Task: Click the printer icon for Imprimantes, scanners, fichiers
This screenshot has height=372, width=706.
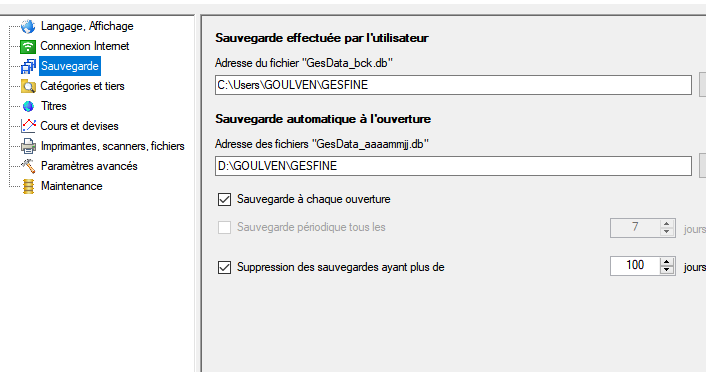Action: (x=28, y=146)
